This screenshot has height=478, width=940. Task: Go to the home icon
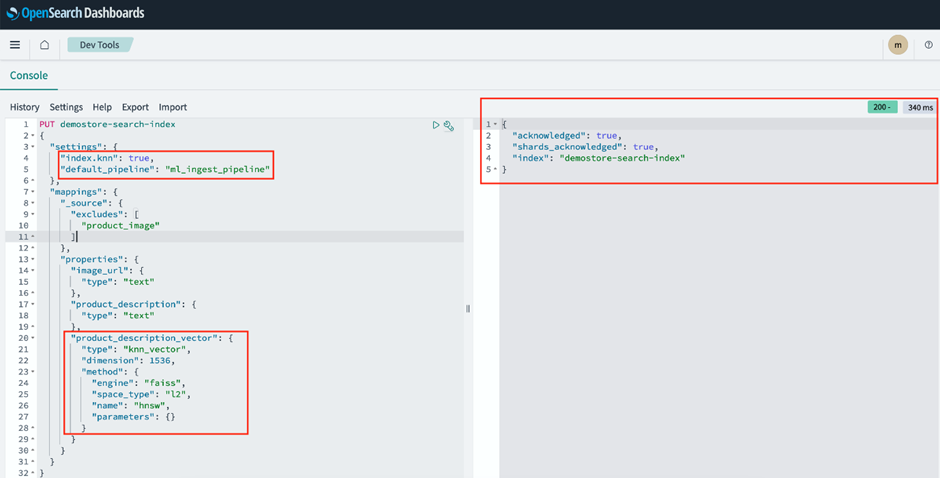44,45
